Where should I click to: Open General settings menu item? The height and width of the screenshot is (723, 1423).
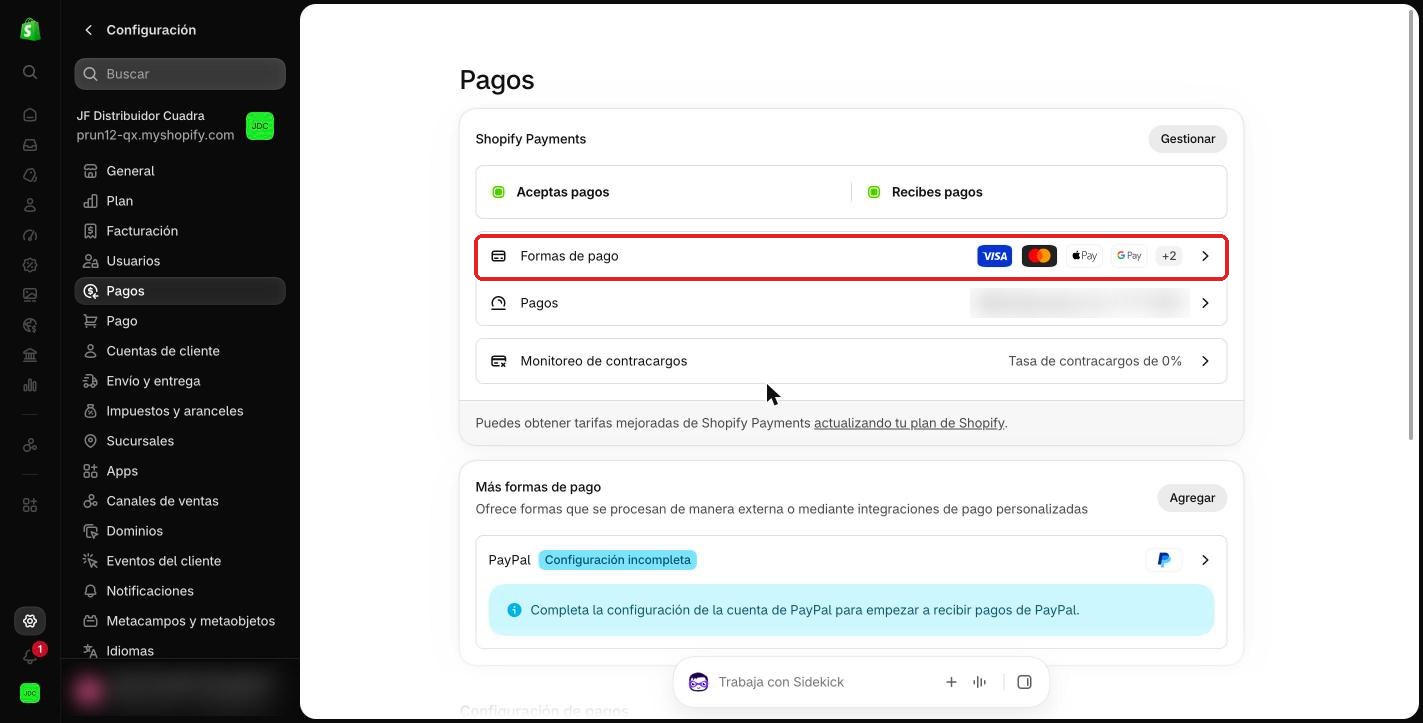coord(180,171)
